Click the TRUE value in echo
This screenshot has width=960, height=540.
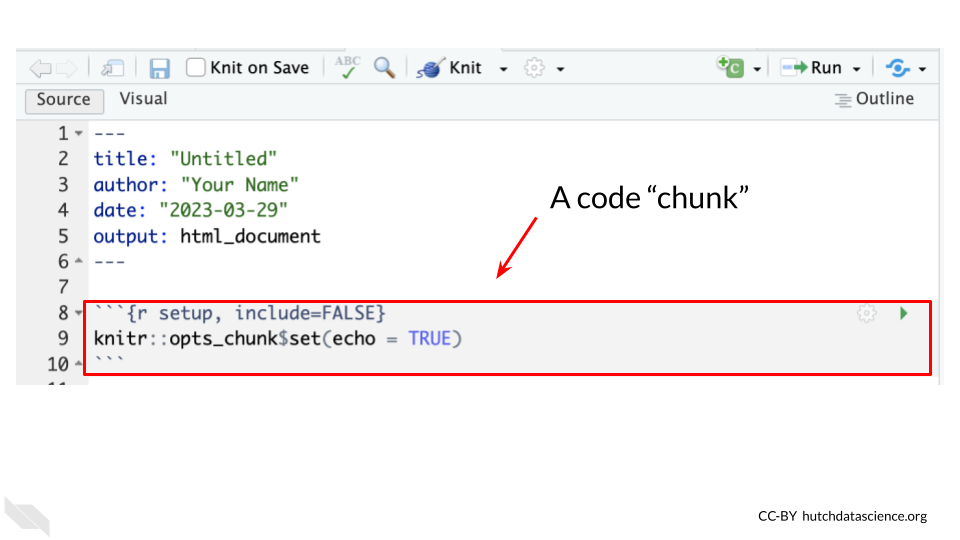(429, 339)
